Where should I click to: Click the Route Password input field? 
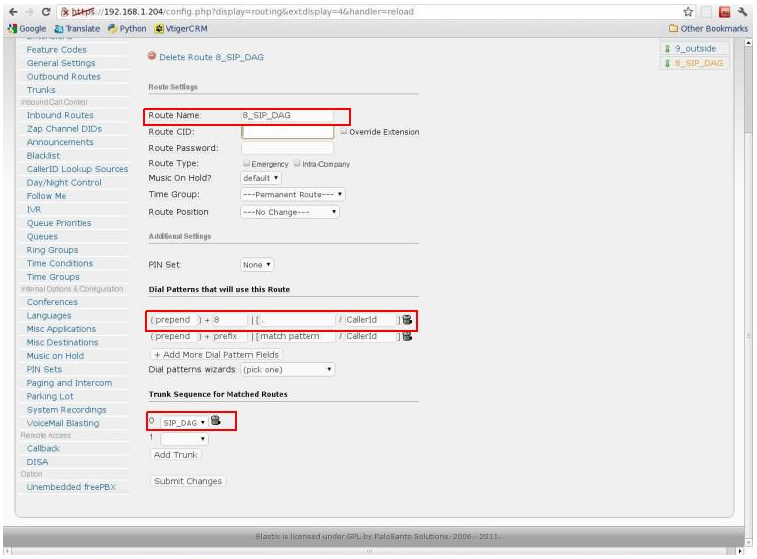[287, 148]
